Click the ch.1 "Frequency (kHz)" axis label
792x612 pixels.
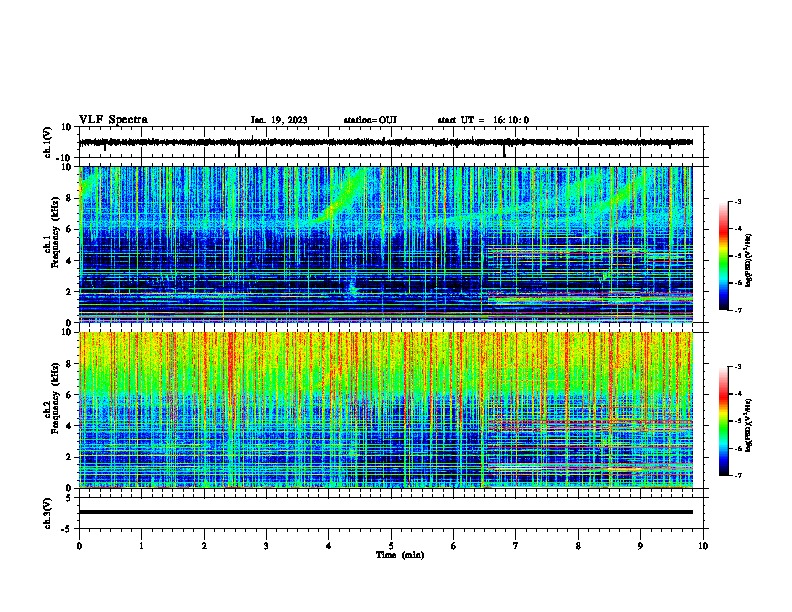pyautogui.click(x=55, y=232)
